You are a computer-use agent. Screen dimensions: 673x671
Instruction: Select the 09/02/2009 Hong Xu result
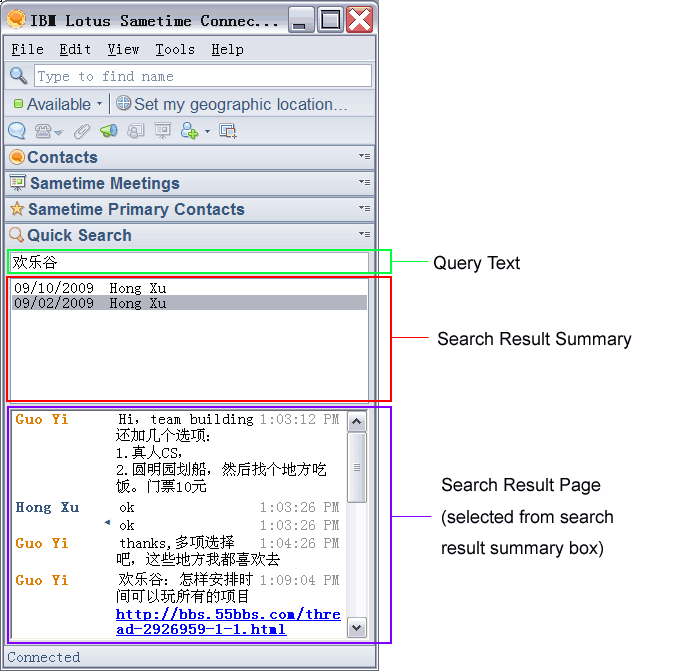(189, 303)
